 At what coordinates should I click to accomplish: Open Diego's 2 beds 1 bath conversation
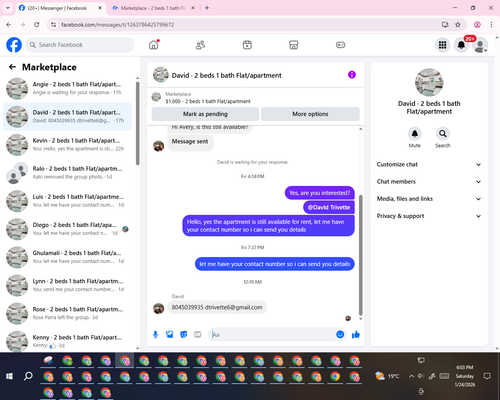(x=67, y=229)
